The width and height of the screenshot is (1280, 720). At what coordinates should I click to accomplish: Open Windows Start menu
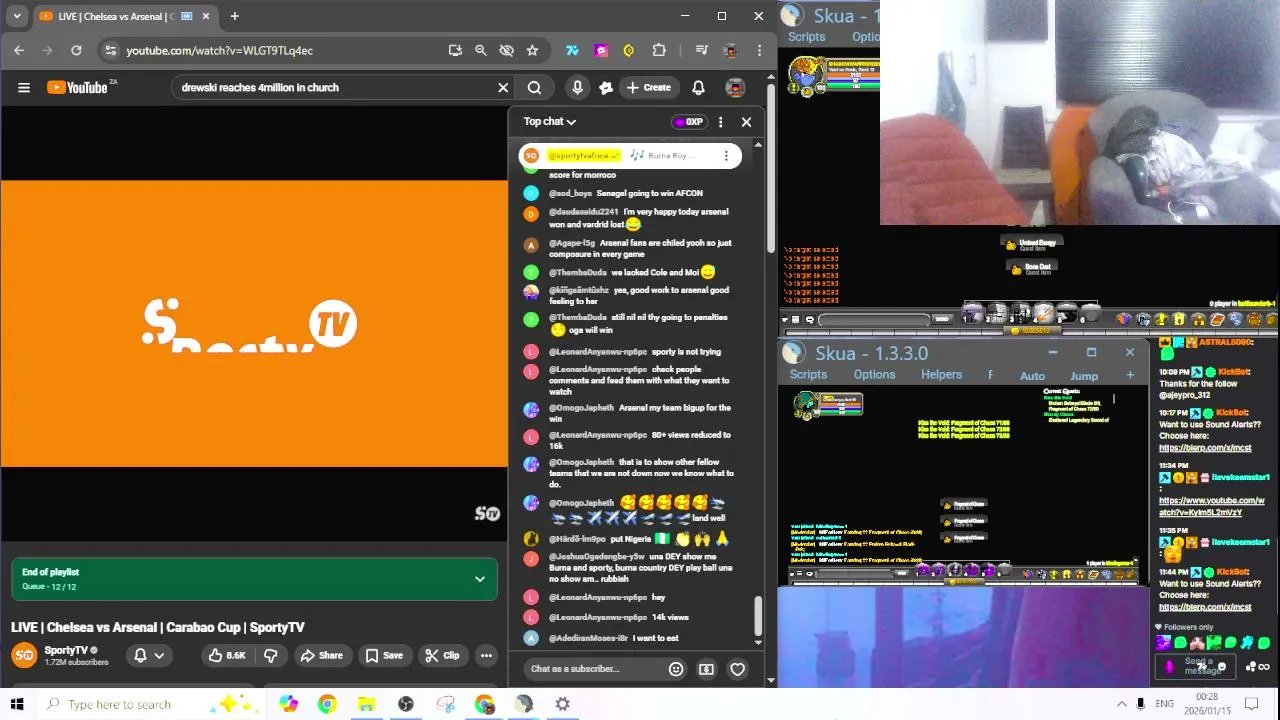[17, 704]
